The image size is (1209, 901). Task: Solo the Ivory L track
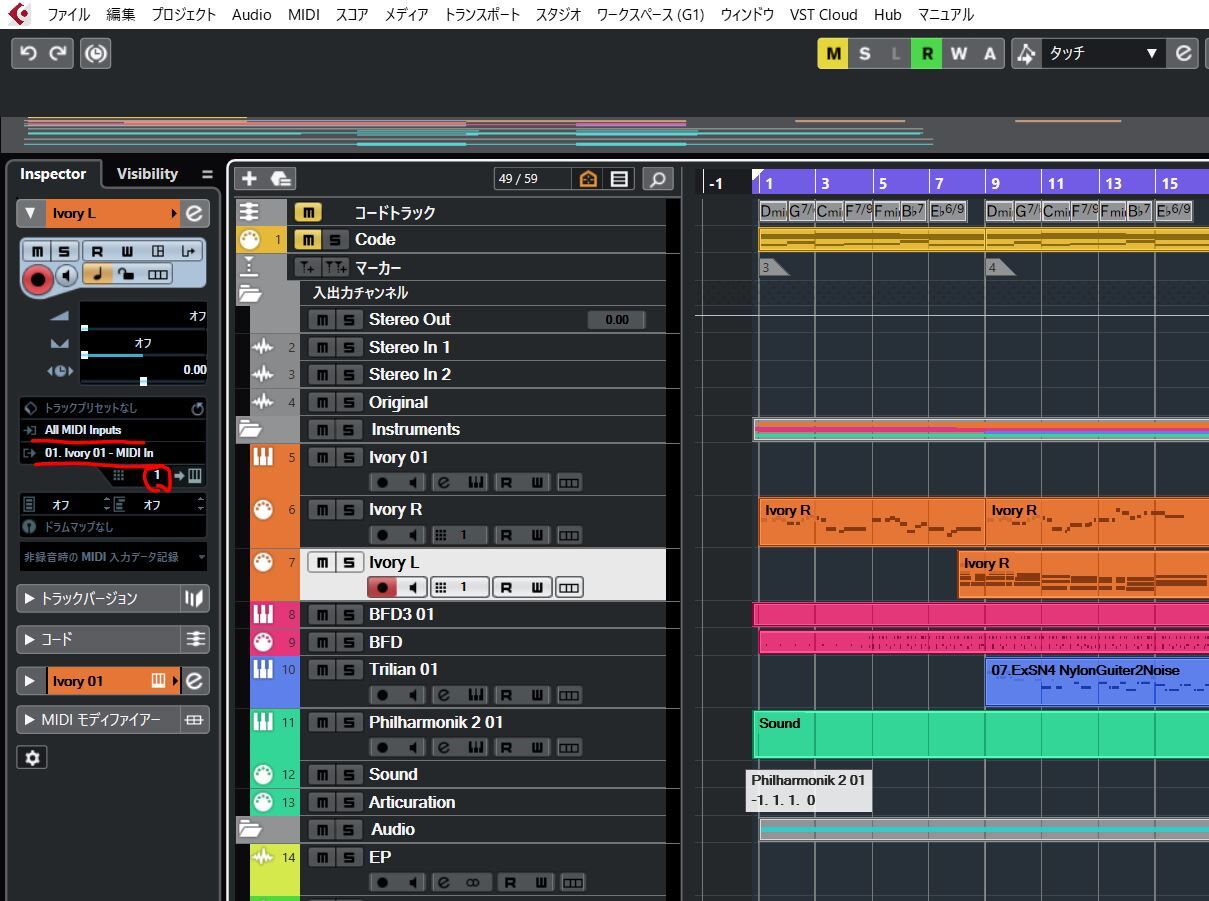(x=348, y=562)
